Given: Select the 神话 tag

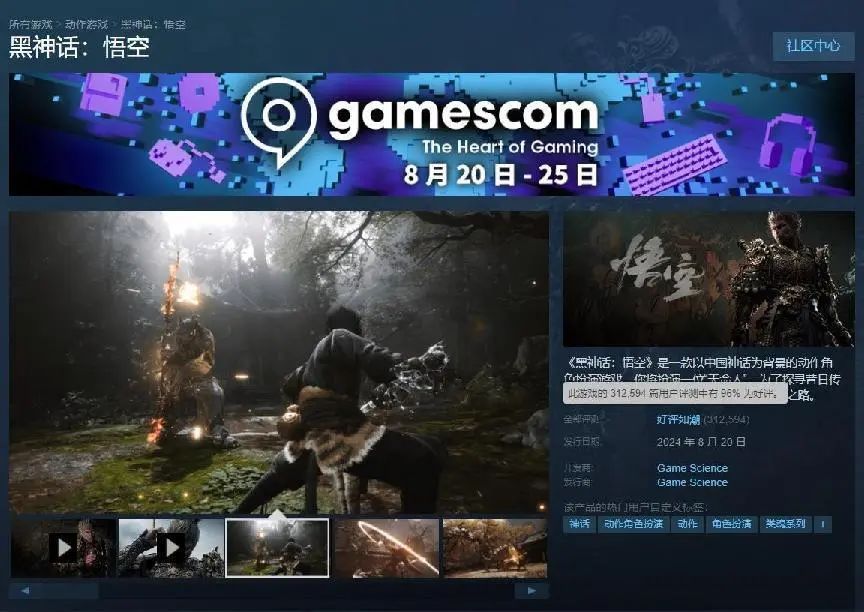Looking at the screenshot, I should tap(580, 524).
